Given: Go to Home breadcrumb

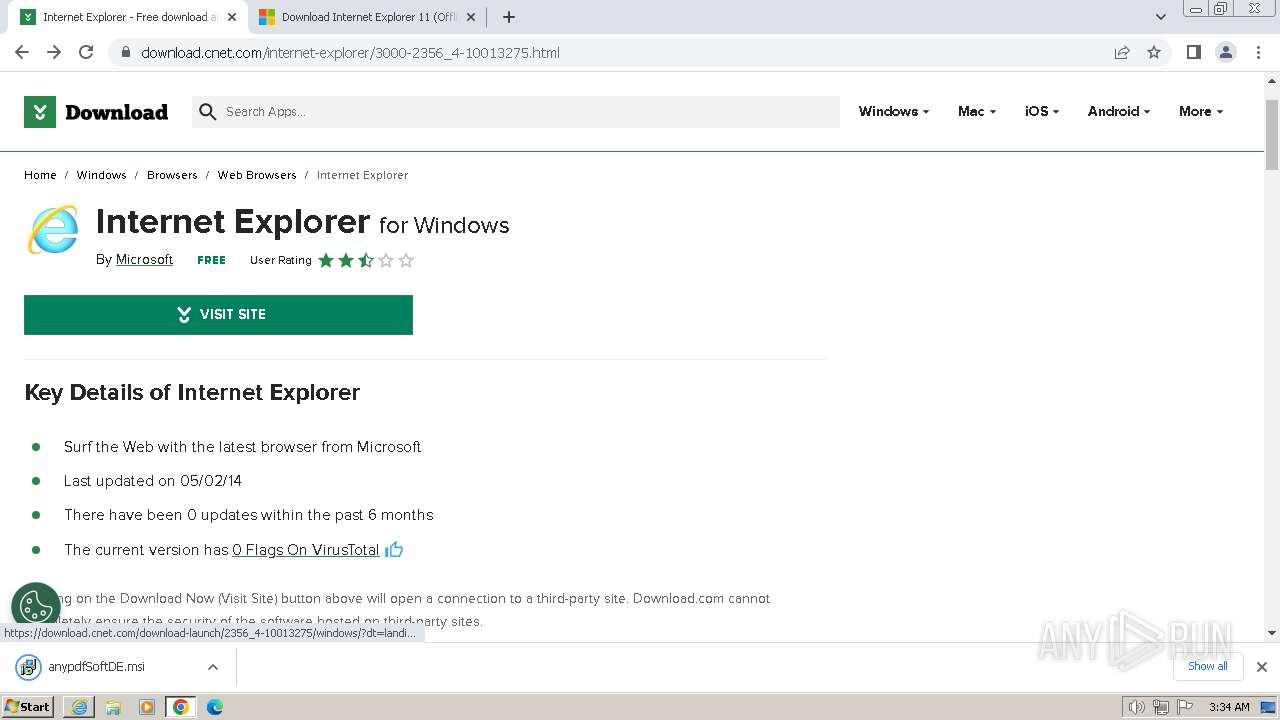Looking at the screenshot, I should click(40, 175).
